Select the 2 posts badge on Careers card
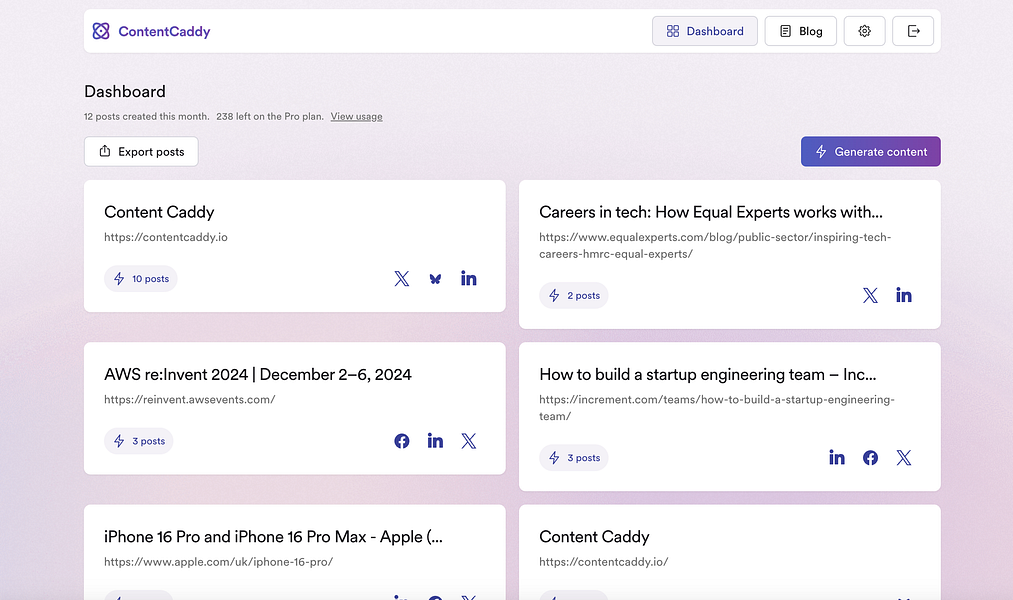Screen dimensions: 1013x600 574,295
